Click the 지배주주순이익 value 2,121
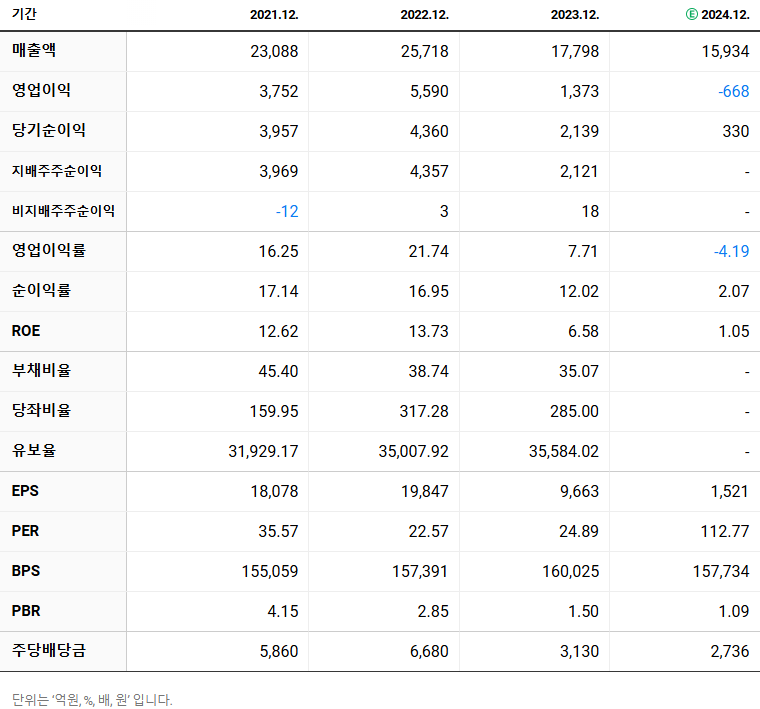The height and width of the screenshot is (709, 760). [579, 171]
